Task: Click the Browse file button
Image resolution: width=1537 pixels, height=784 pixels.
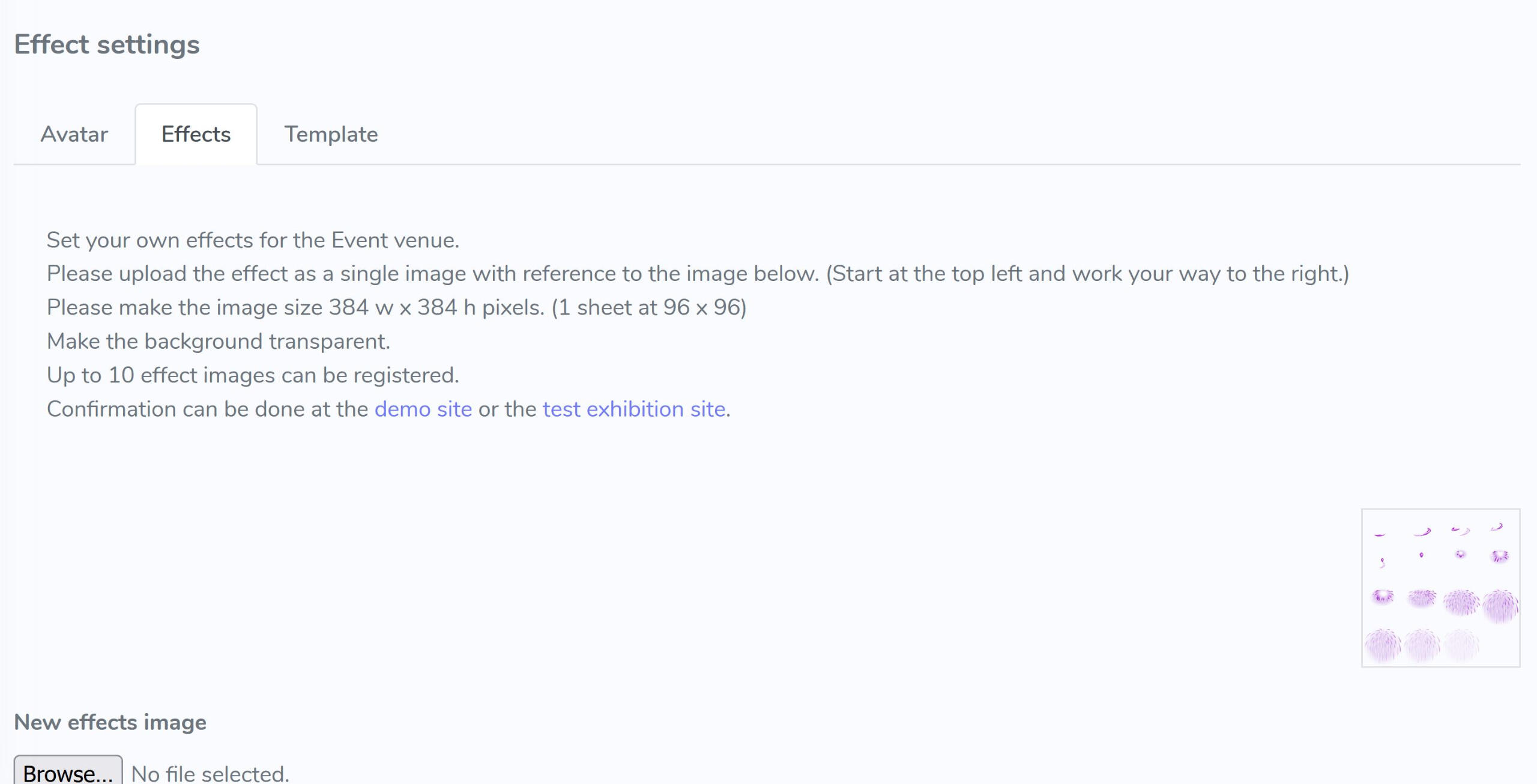Action: (68, 772)
